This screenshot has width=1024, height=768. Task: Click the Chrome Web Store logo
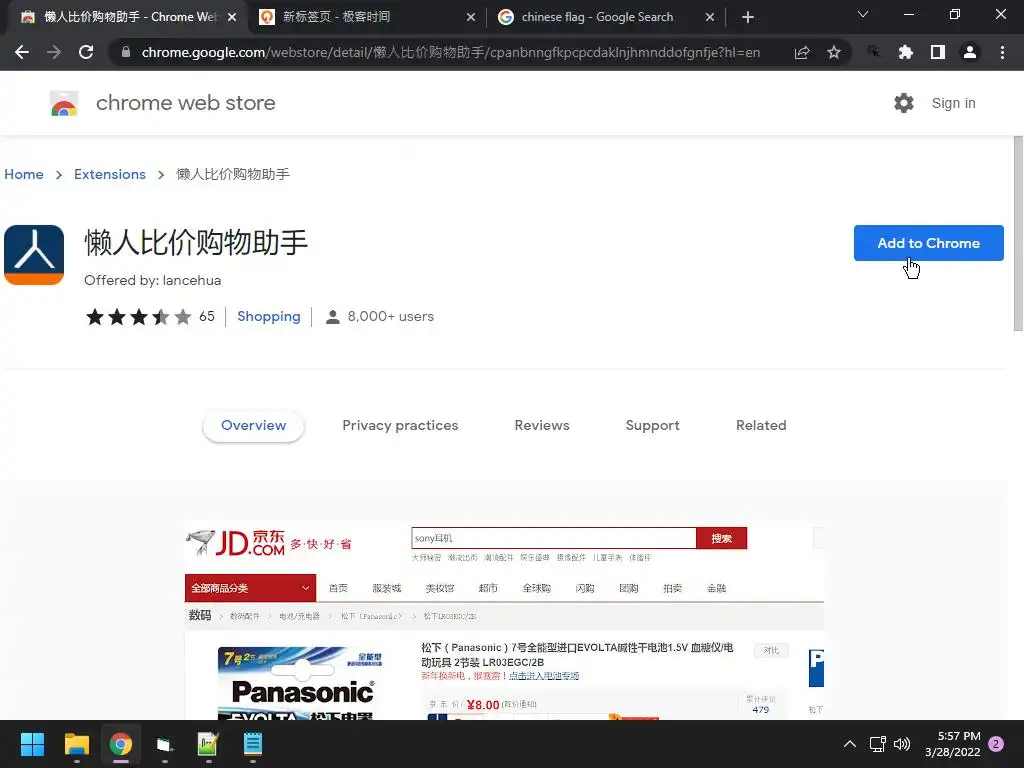click(x=64, y=103)
